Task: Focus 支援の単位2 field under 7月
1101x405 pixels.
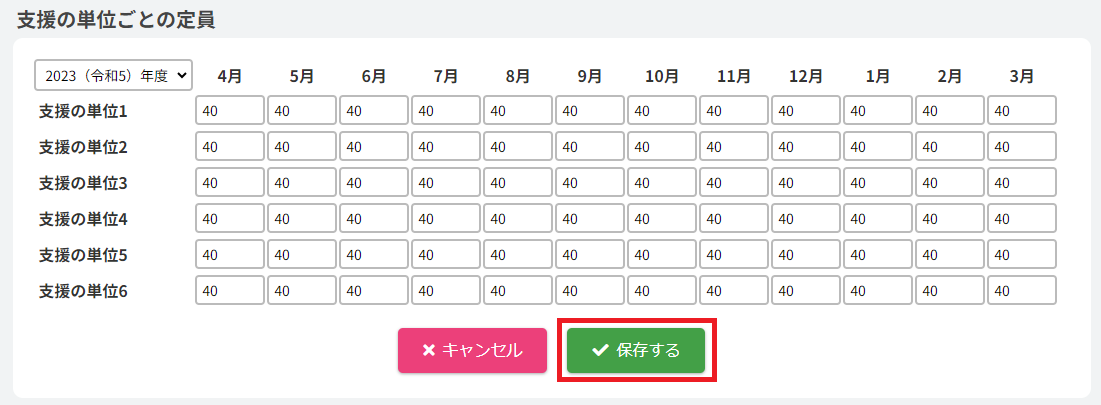Action: (446, 147)
